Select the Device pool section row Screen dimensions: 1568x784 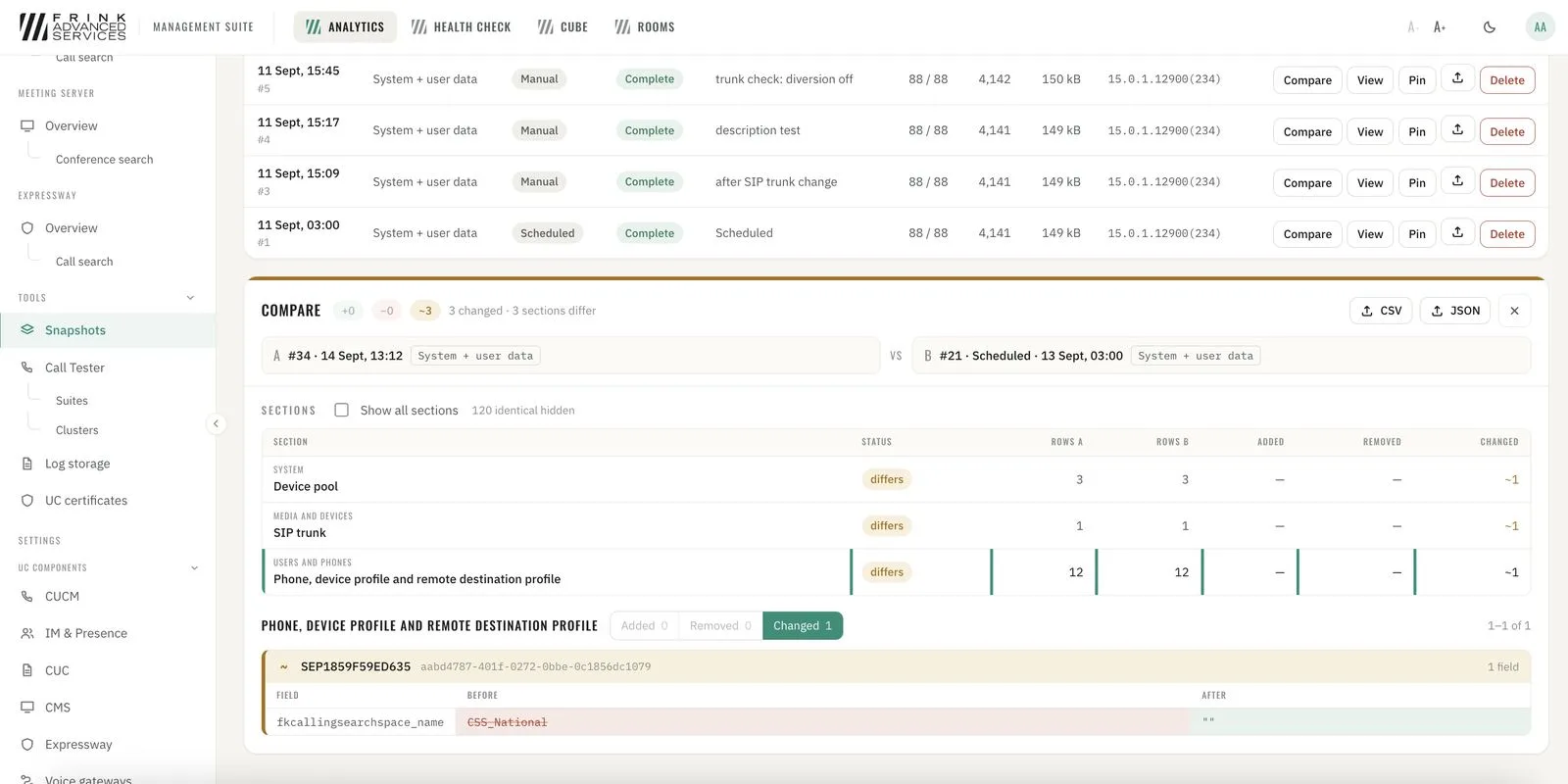896,479
